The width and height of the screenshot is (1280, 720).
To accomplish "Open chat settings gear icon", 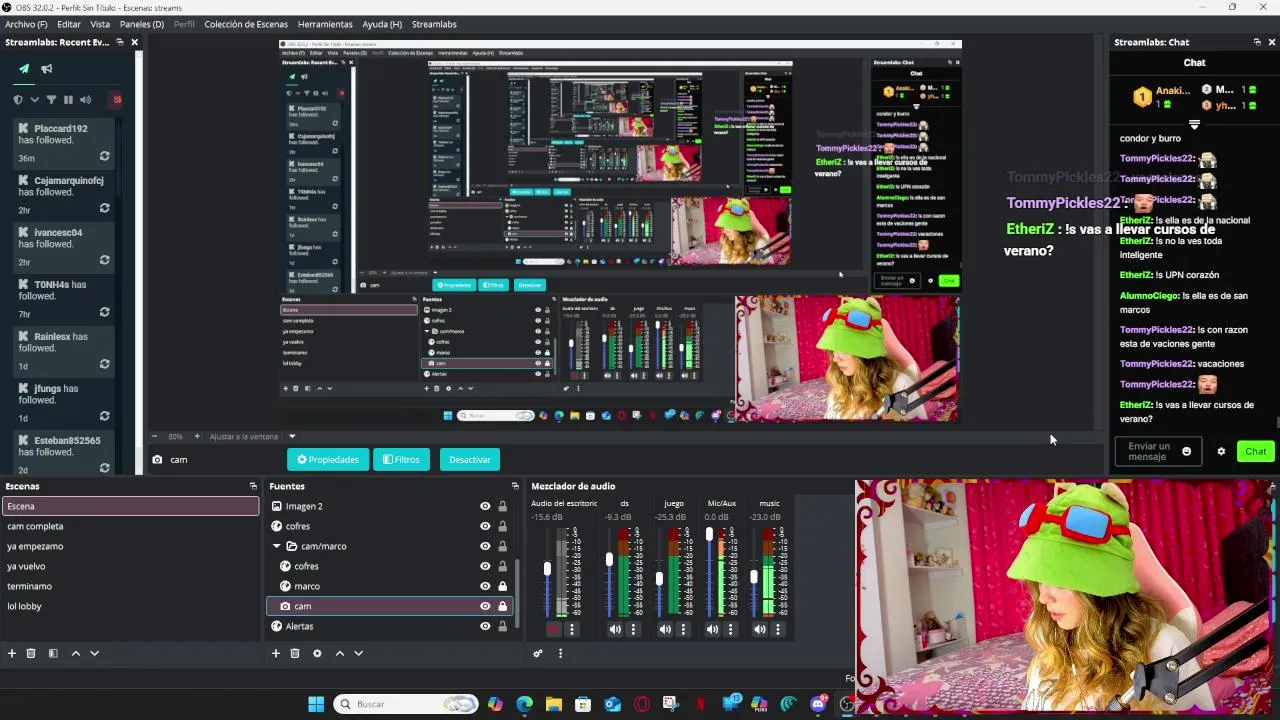I will (x=1221, y=451).
